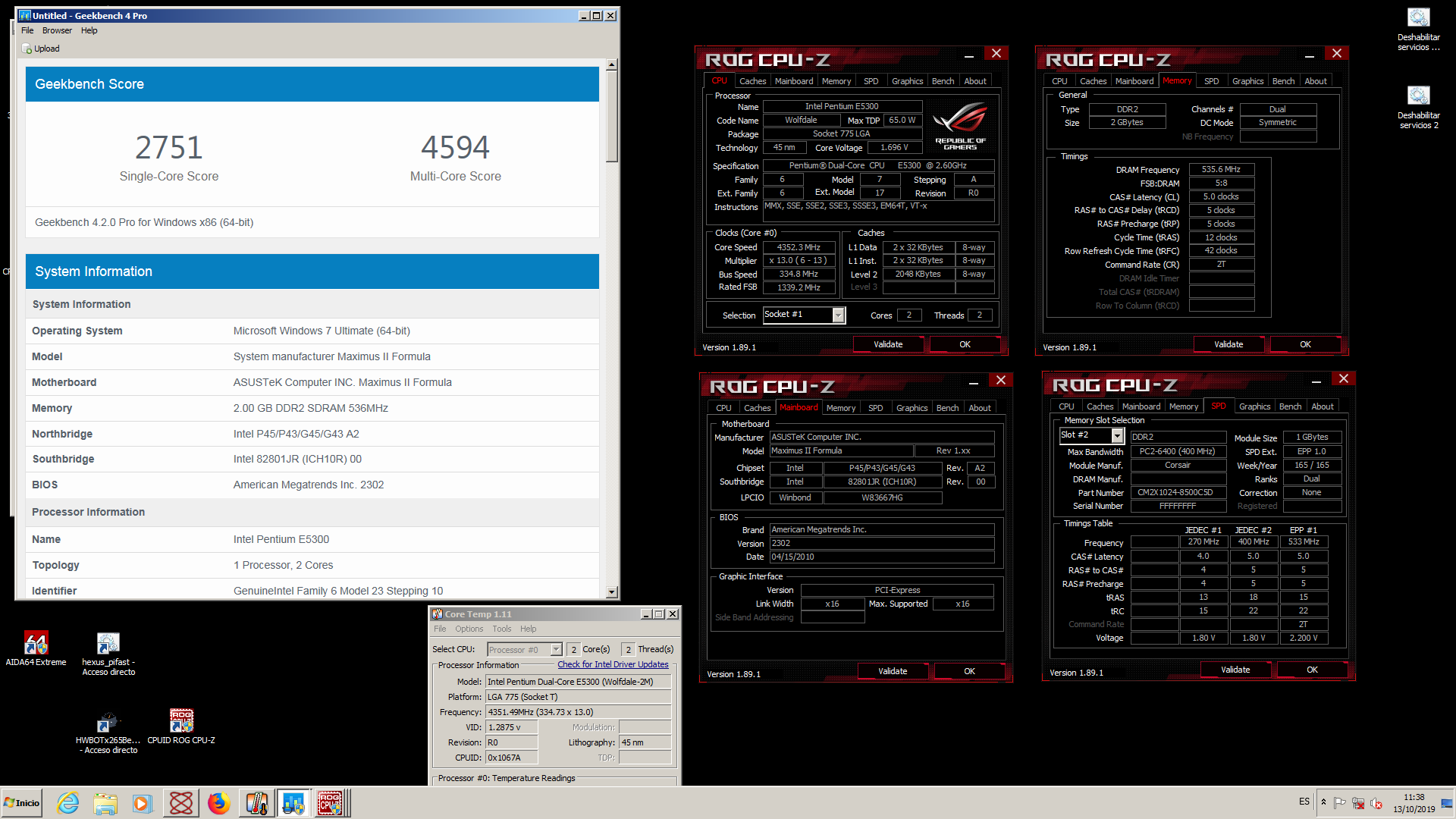Open Core Temp File menu

tap(440, 629)
